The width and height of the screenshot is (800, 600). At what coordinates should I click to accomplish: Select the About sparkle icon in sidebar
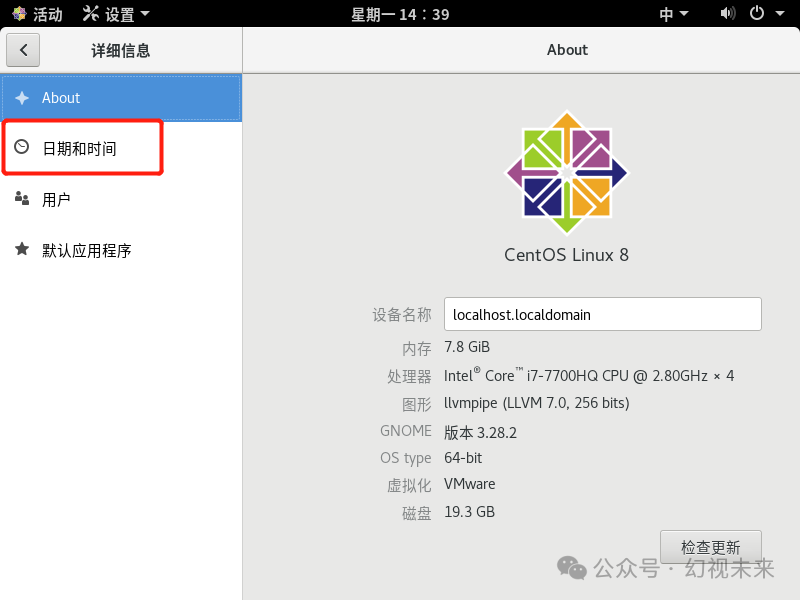pos(22,98)
